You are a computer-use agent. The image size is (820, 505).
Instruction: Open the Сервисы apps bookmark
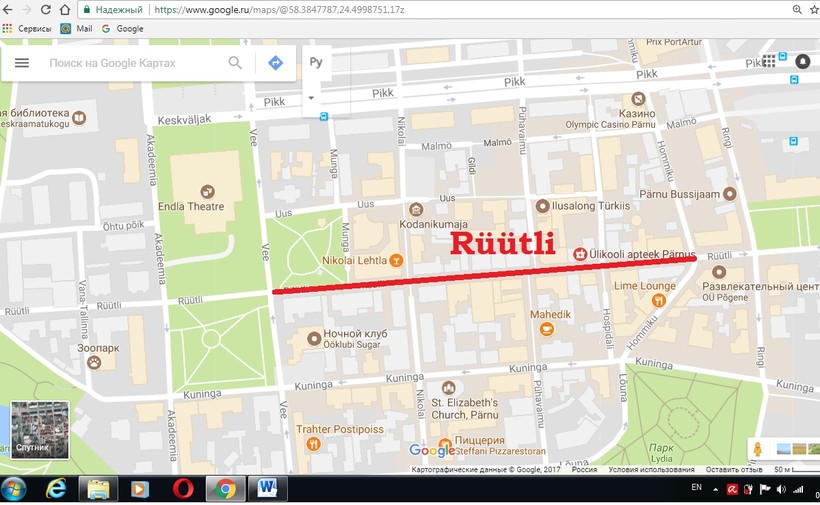click(x=27, y=29)
